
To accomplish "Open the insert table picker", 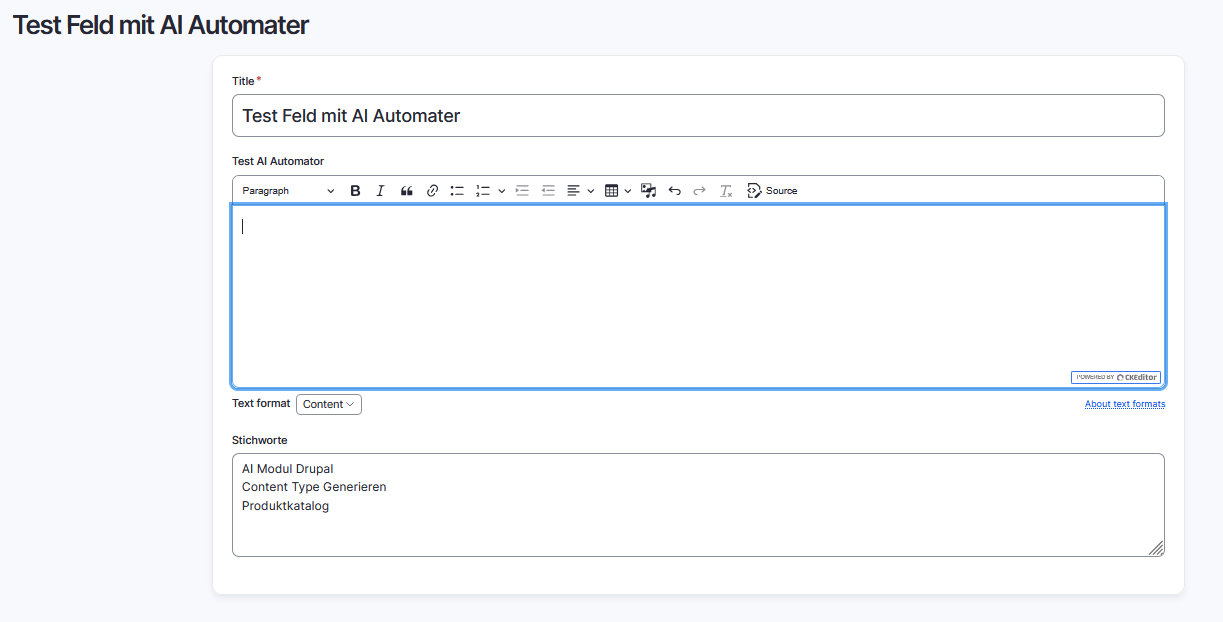I will pos(613,190).
